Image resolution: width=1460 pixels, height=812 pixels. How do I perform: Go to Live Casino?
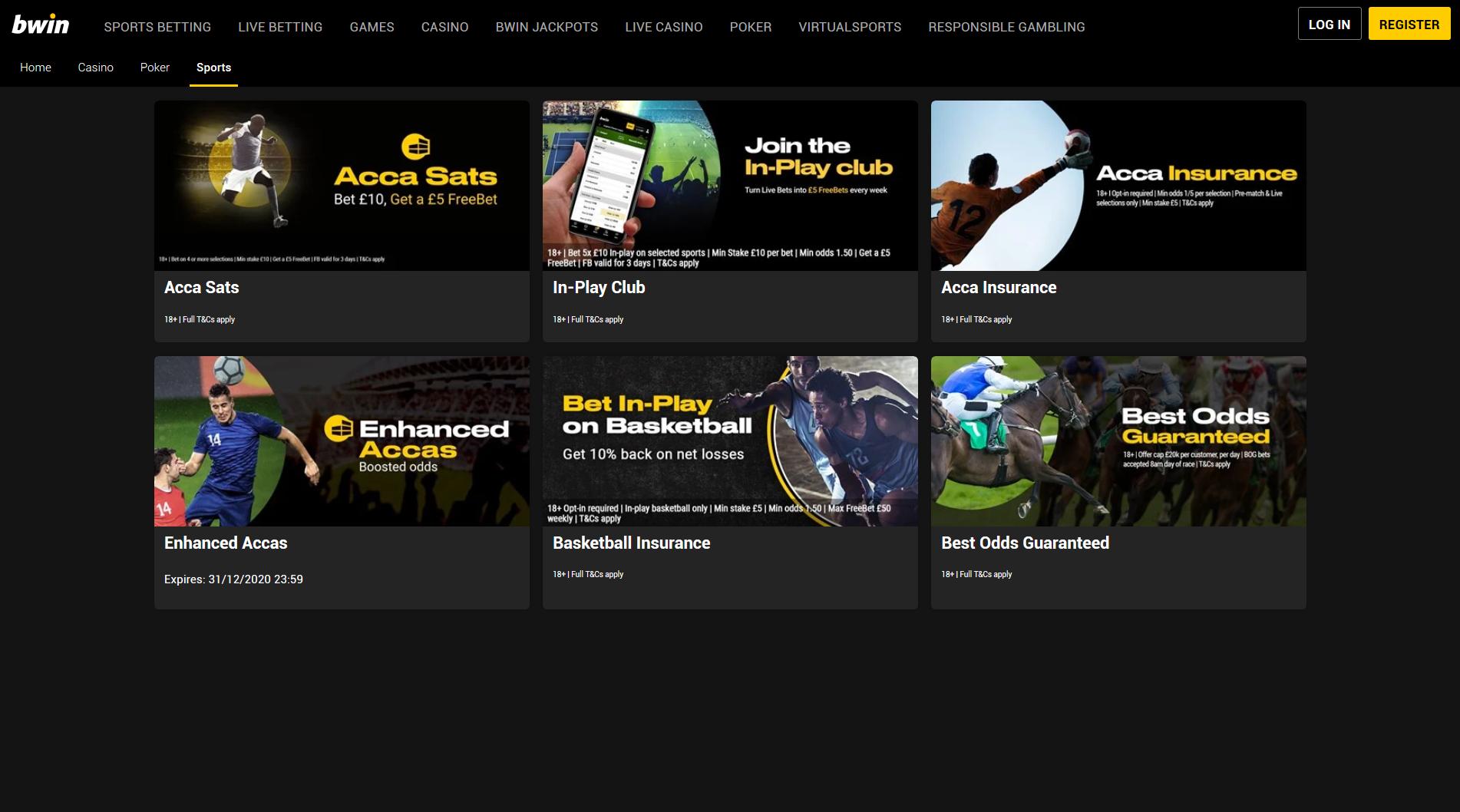[664, 27]
